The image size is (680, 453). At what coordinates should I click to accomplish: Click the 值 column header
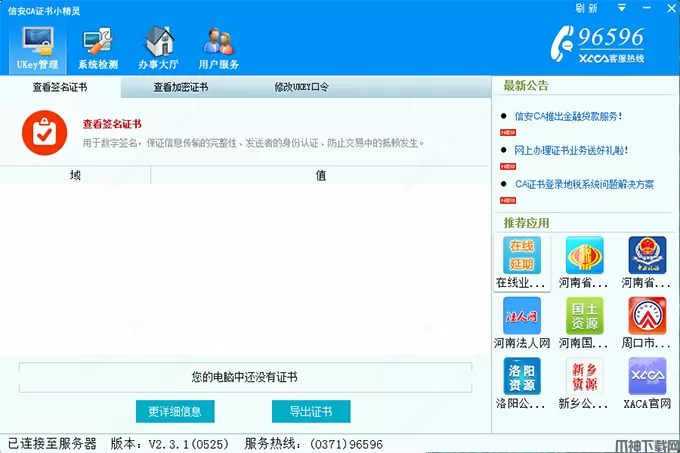click(x=320, y=175)
